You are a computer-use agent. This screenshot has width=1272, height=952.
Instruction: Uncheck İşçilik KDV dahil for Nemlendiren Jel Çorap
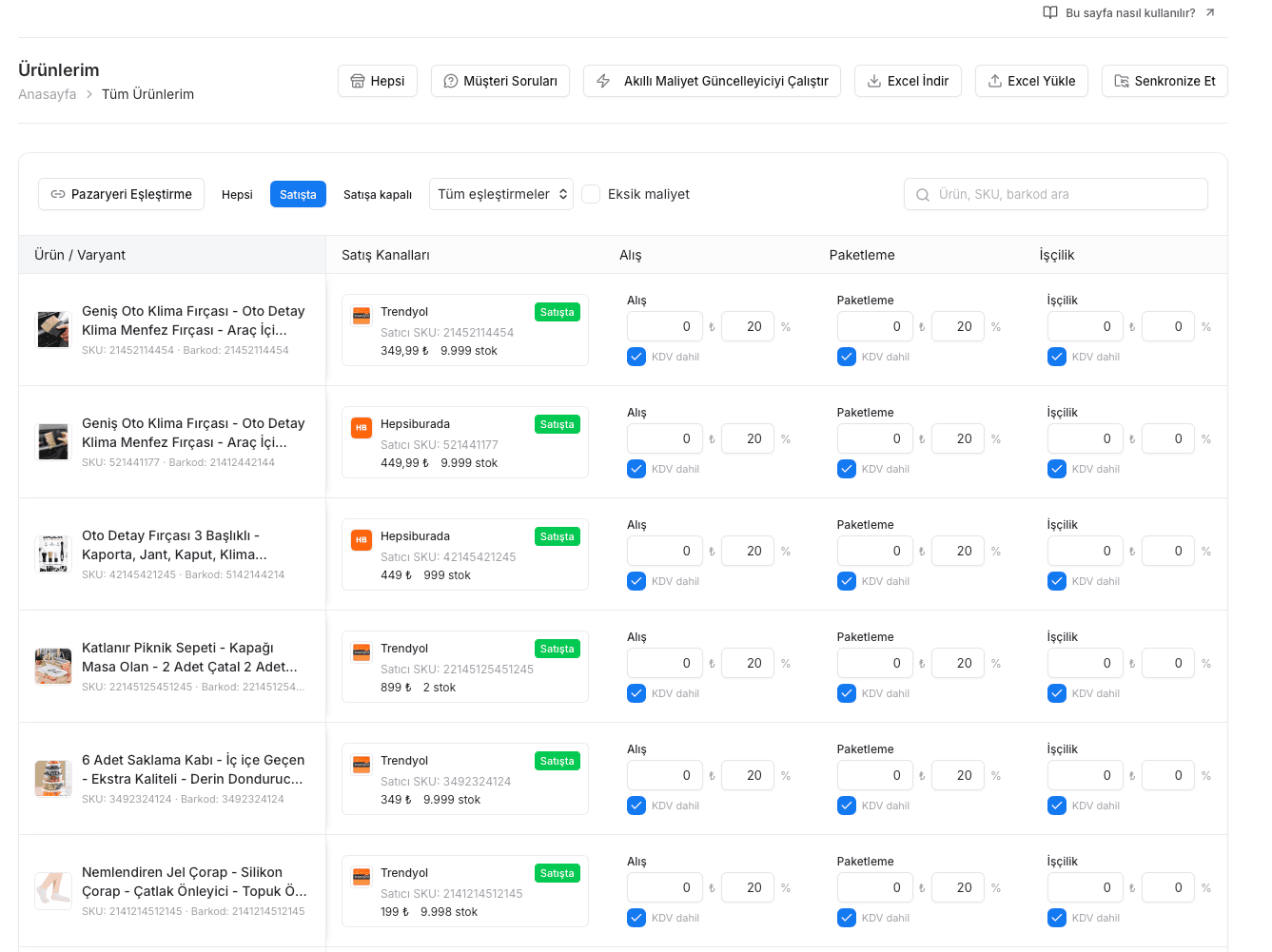click(1057, 918)
